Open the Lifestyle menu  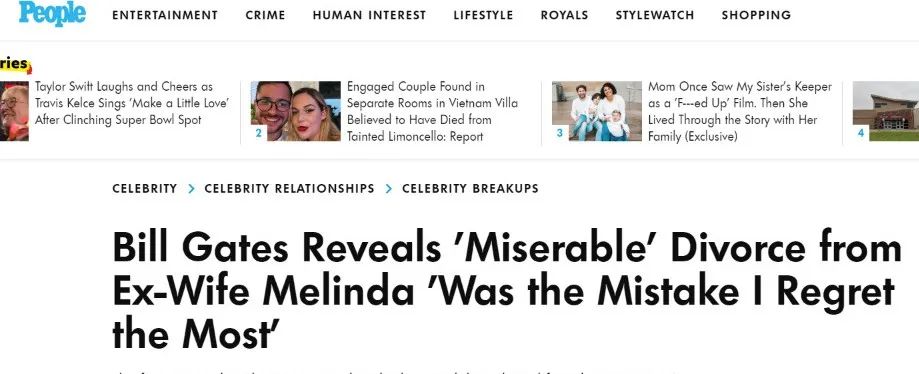tap(483, 15)
